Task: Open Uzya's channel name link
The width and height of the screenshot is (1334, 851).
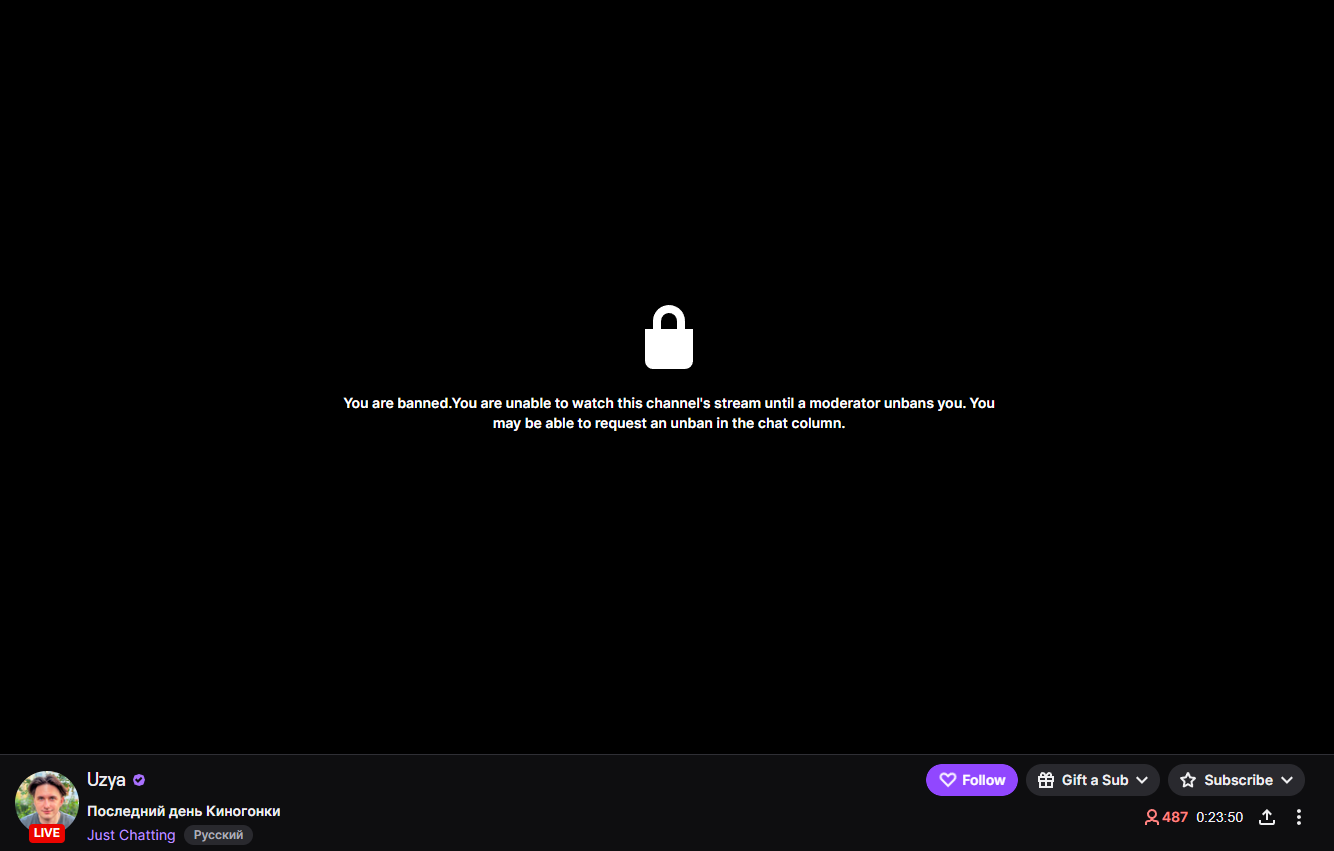Action: click(x=106, y=780)
